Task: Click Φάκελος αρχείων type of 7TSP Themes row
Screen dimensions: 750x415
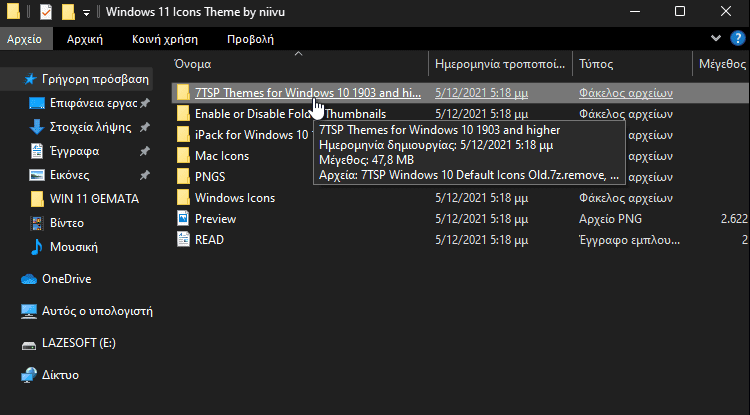Action: [x=626, y=93]
